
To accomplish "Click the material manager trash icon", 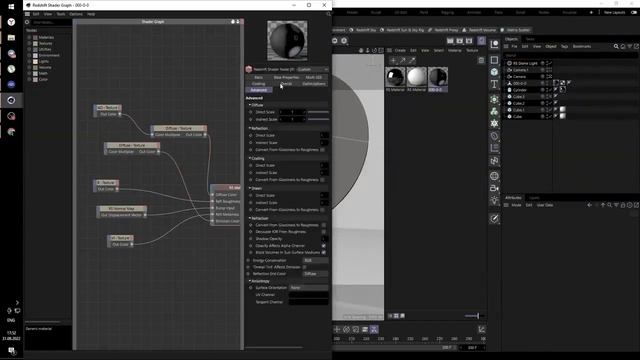I will coord(481,60).
